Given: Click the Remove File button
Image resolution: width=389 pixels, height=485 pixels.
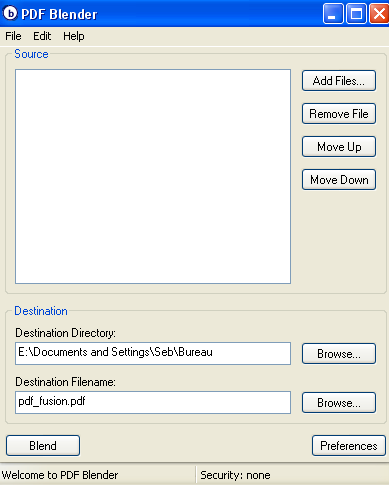Looking at the screenshot, I should [x=339, y=114].
